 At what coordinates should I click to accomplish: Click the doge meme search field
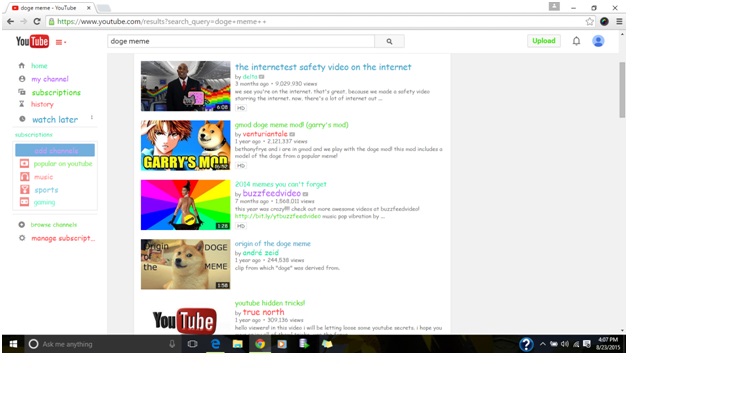tap(241, 41)
